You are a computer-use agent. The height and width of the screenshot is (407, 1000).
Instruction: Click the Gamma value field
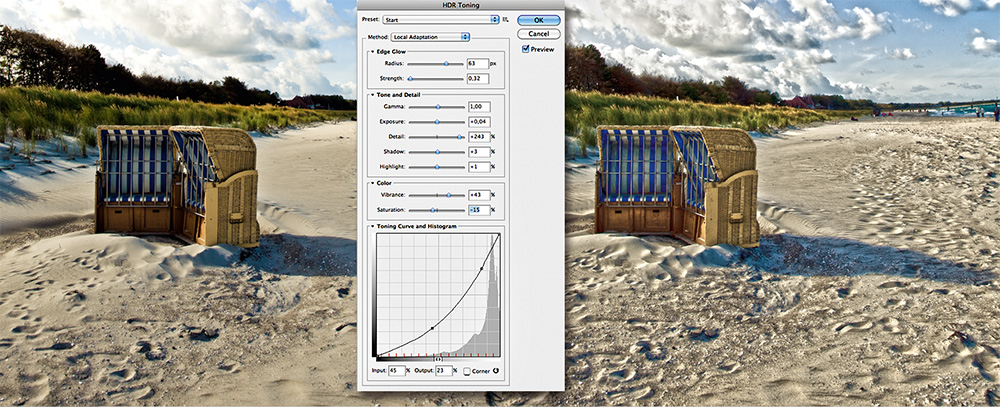pyautogui.click(x=477, y=106)
